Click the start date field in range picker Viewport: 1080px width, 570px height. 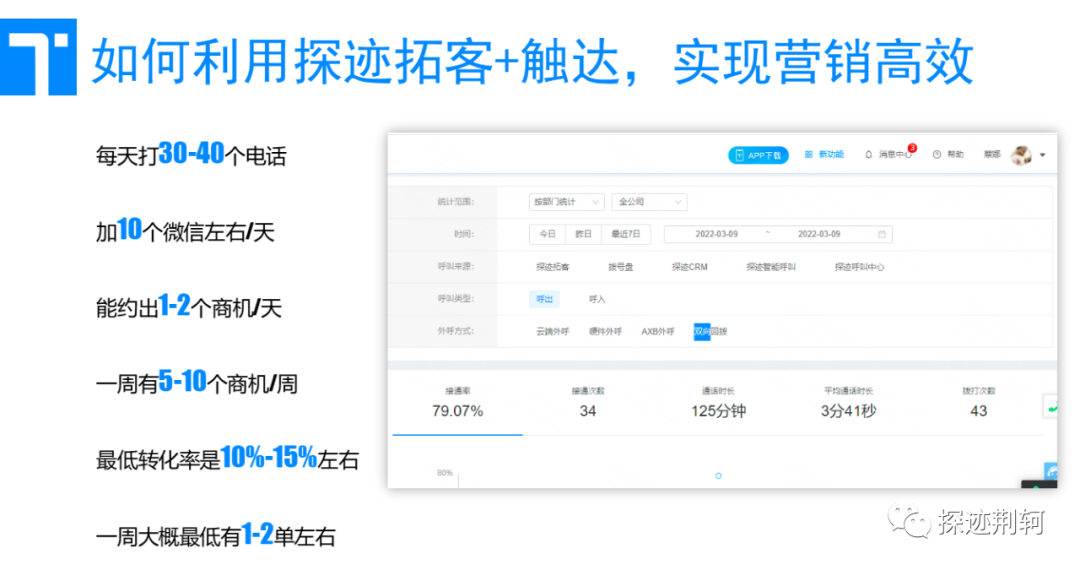pos(716,234)
